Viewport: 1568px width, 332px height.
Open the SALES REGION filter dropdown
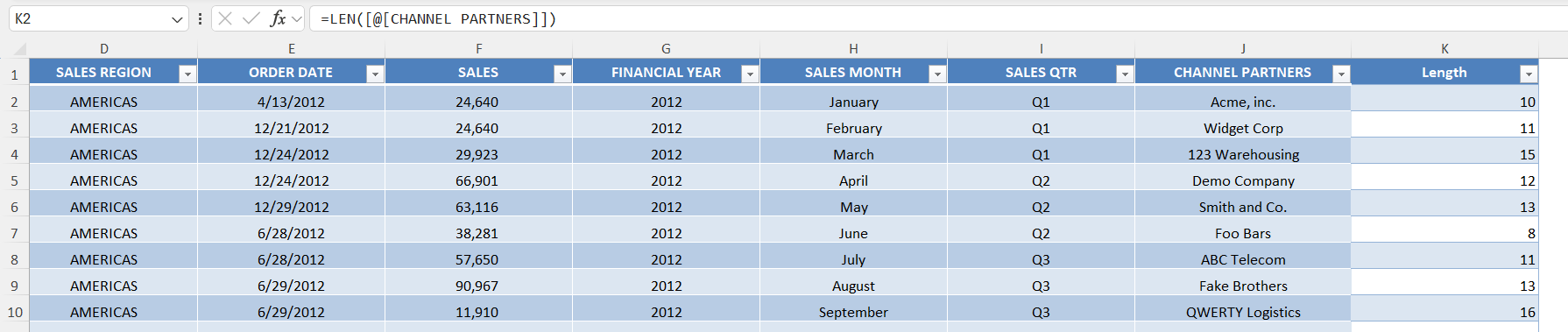(x=187, y=74)
